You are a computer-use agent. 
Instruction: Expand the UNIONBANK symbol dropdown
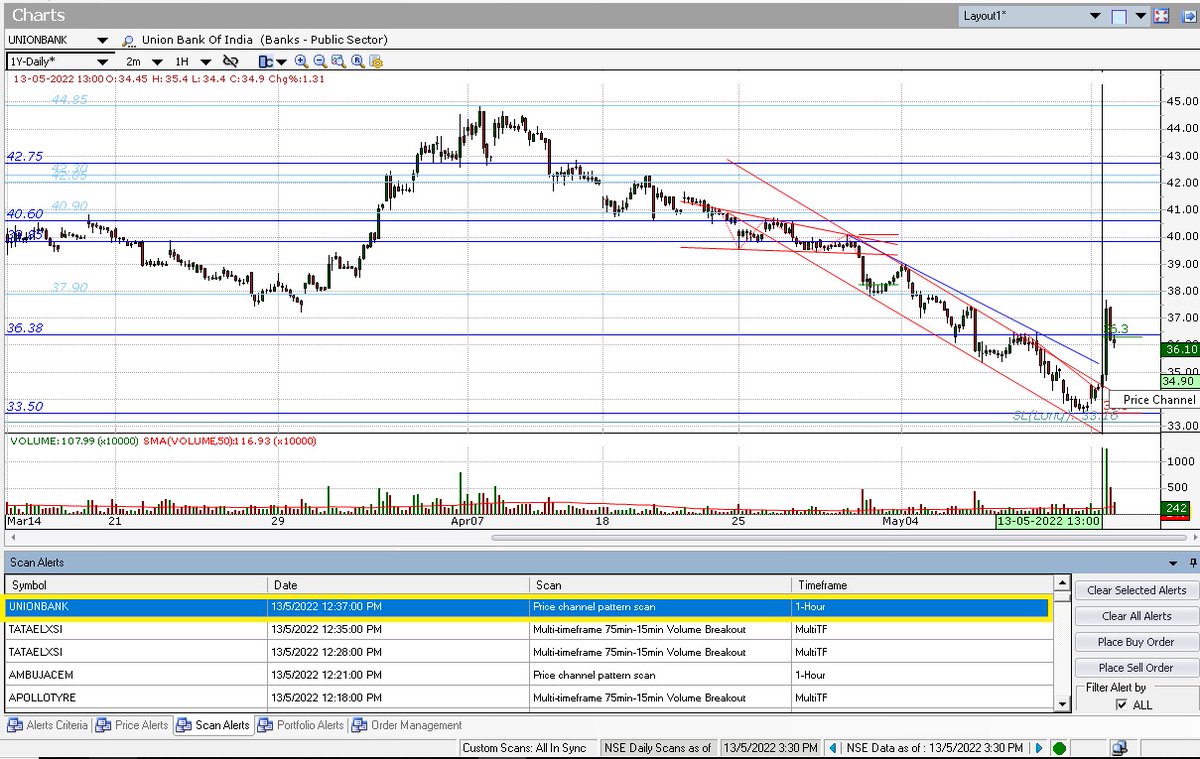102,40
